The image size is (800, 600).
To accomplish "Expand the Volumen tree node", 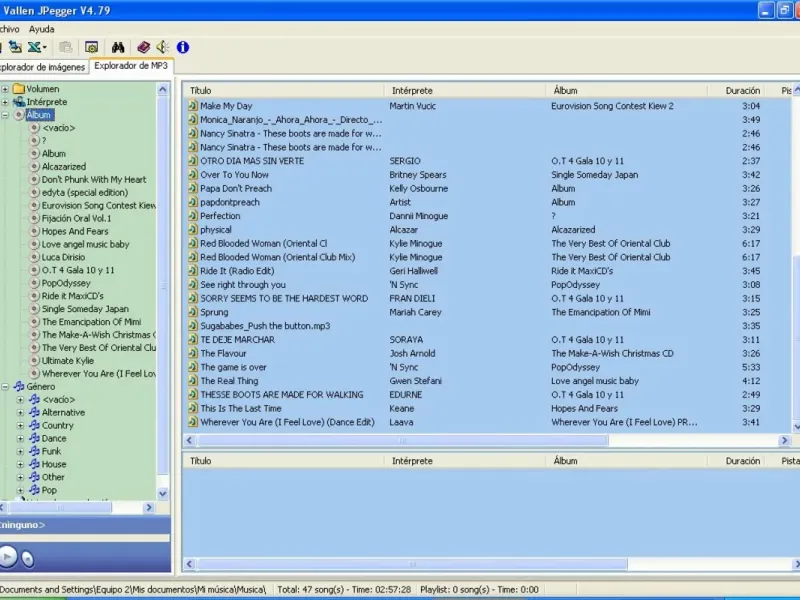I will (5, 89).
